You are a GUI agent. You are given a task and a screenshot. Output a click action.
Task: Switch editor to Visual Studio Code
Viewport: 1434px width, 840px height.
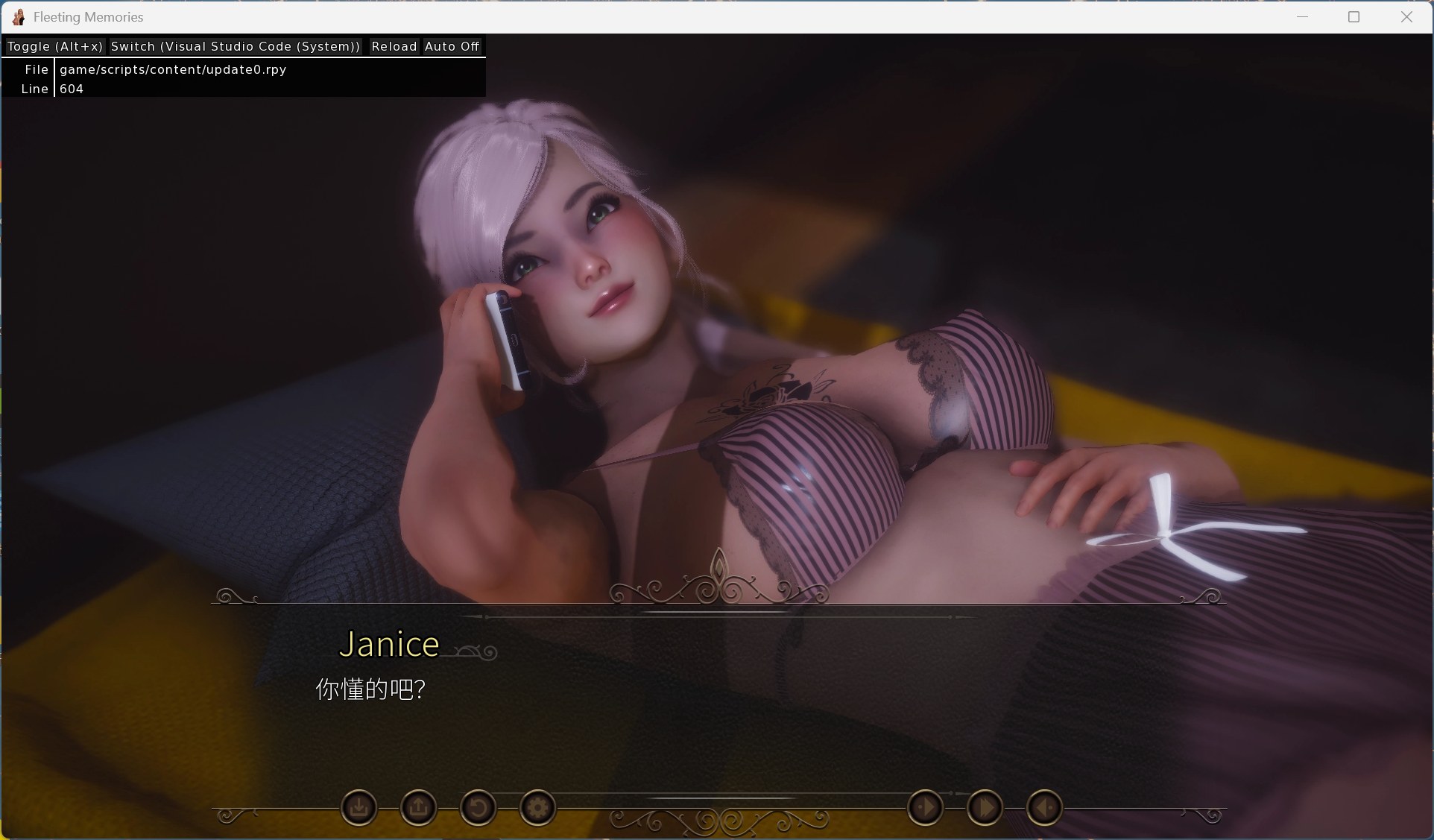236,46
